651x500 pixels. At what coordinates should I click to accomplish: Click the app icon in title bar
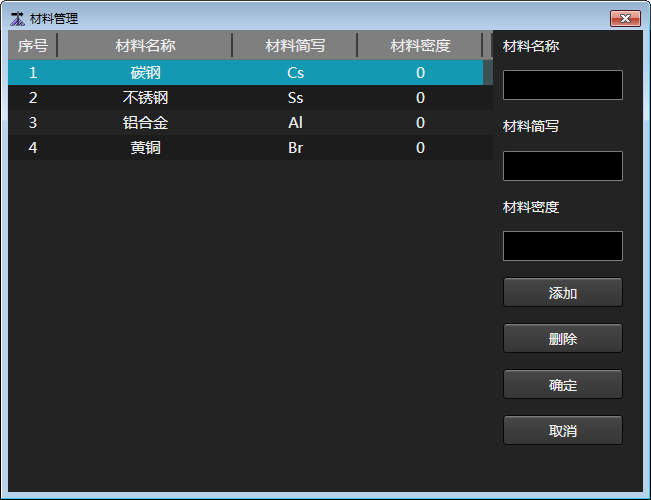click(17, 19)
